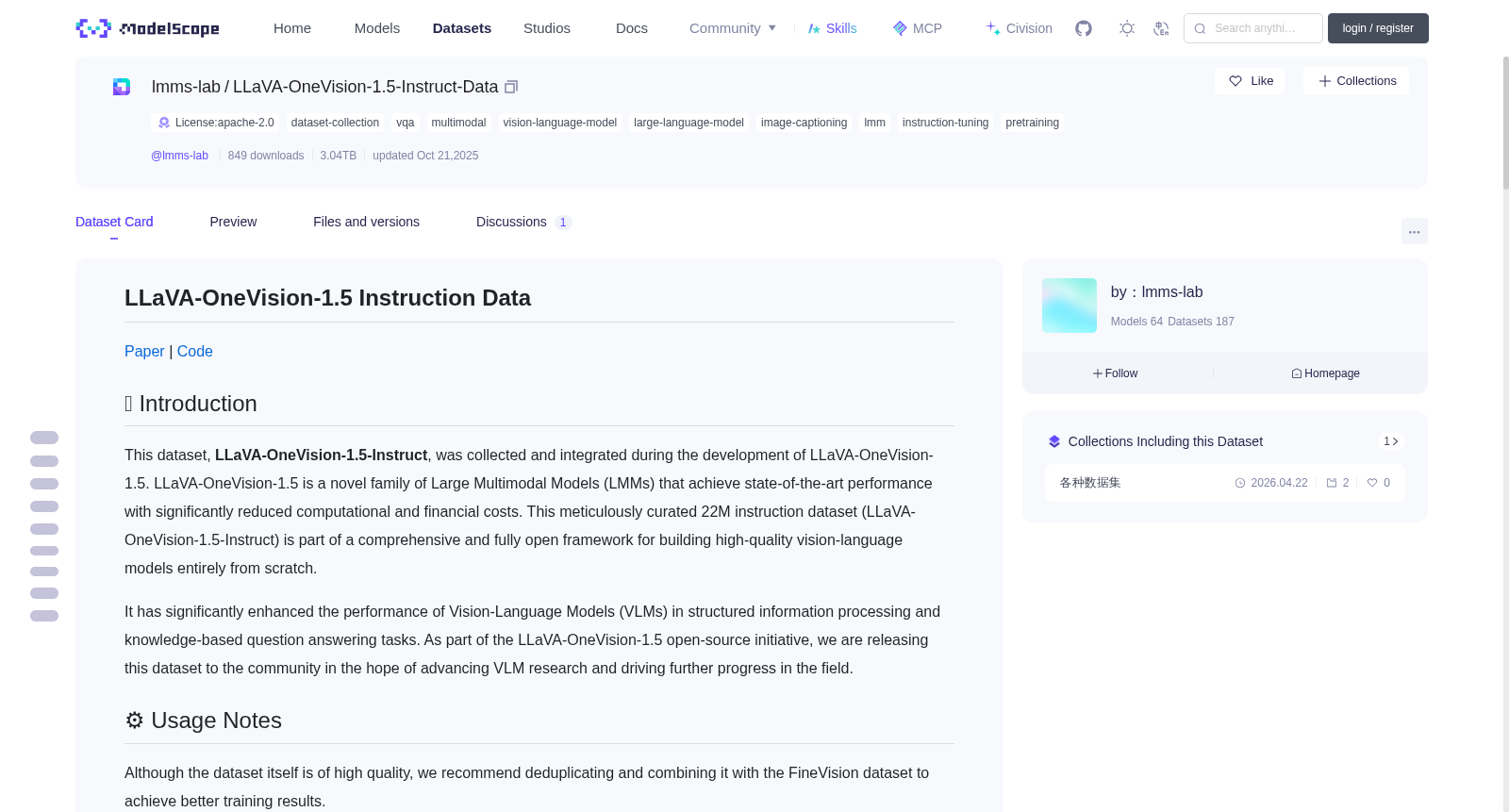1509x812 pixels.
Task: Expand the Community dropdown menu
Action: pyautogui.click(x=733, y=28)
